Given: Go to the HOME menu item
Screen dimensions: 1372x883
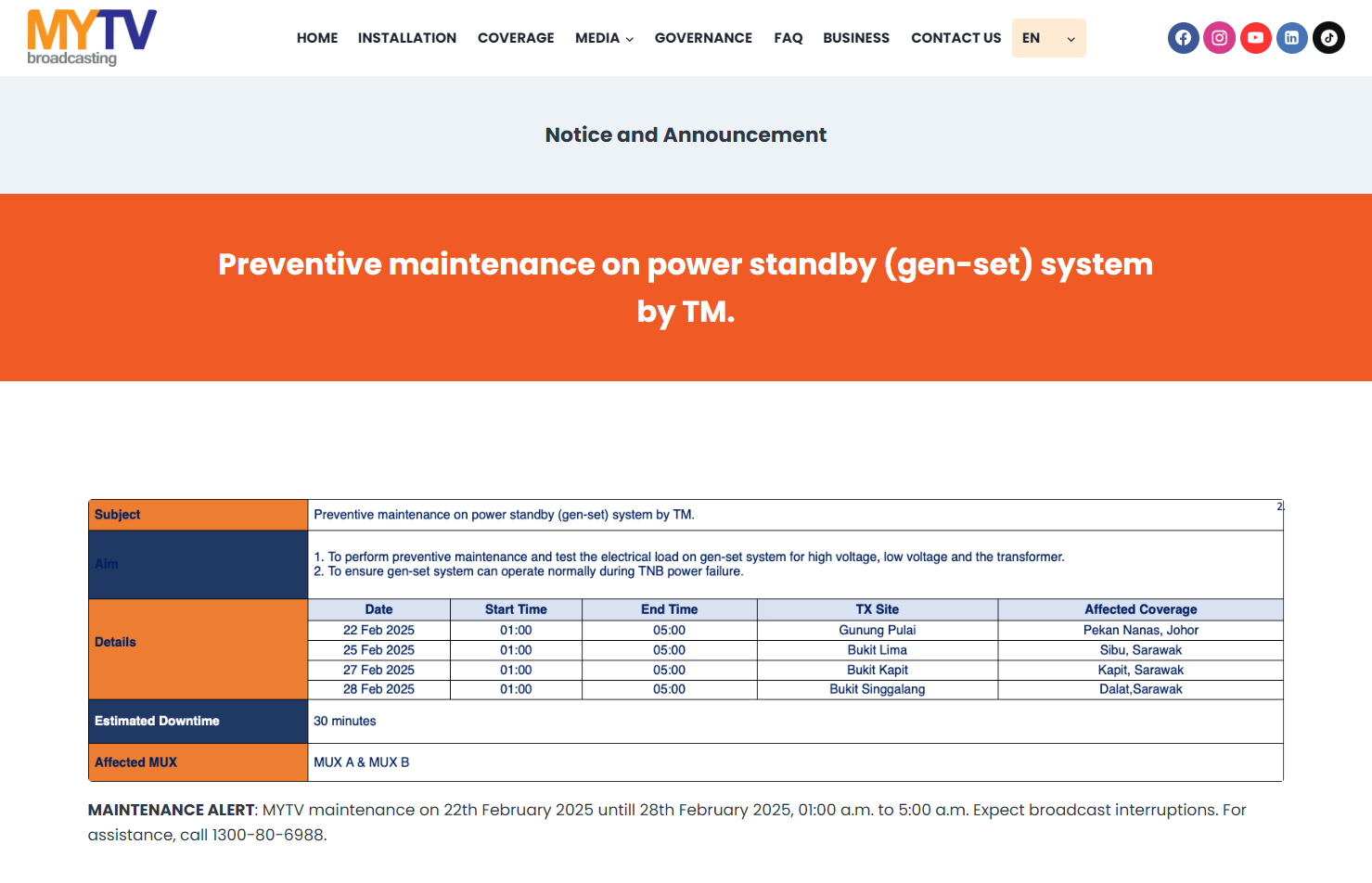Looking at the screenshot, I should 317,38.
